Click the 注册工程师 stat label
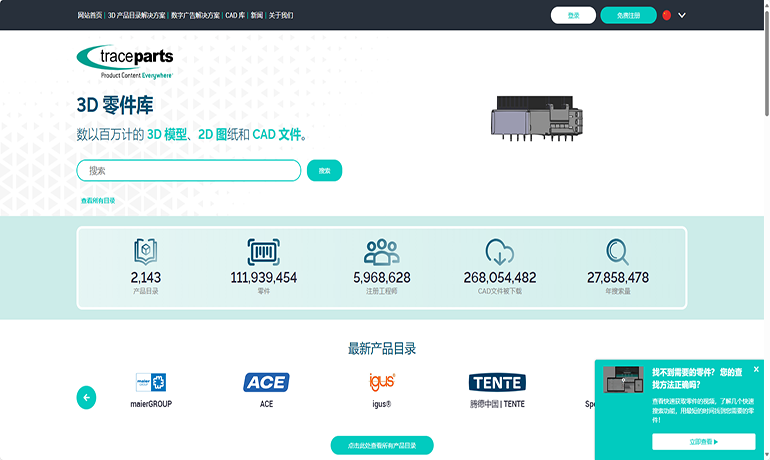 382,292
